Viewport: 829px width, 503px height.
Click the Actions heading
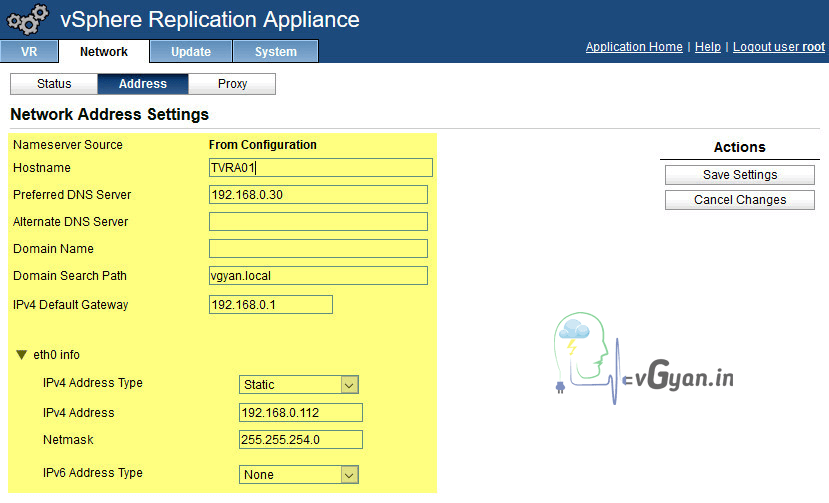click(740, 147)
